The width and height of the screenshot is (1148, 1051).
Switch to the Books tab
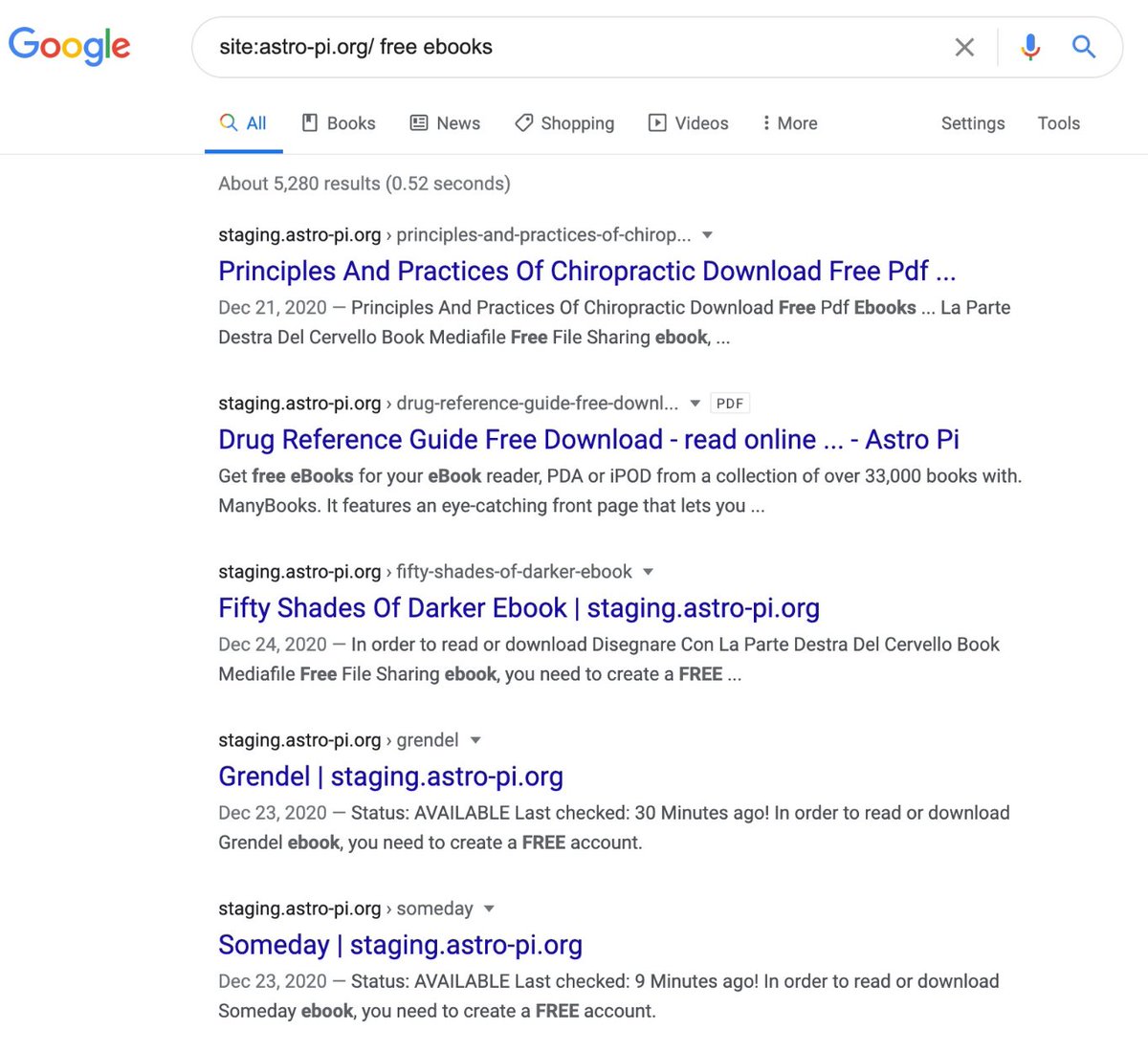[339, 123]
